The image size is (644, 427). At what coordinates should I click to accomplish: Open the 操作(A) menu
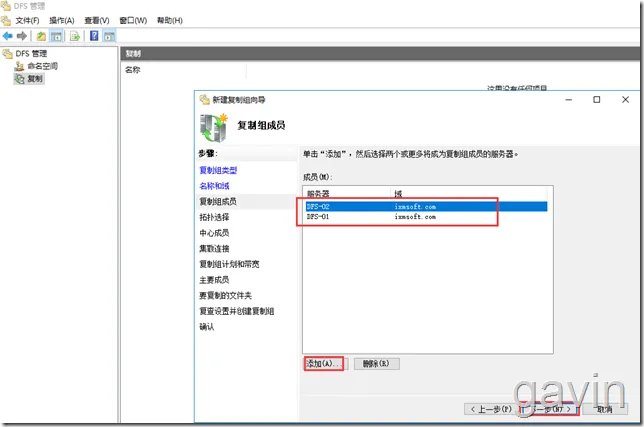(62, 21)
